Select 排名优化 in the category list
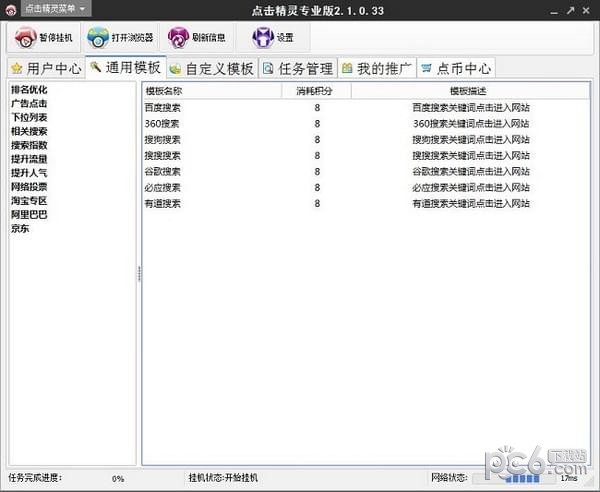The image size is (600, 492). pos(29,90)
